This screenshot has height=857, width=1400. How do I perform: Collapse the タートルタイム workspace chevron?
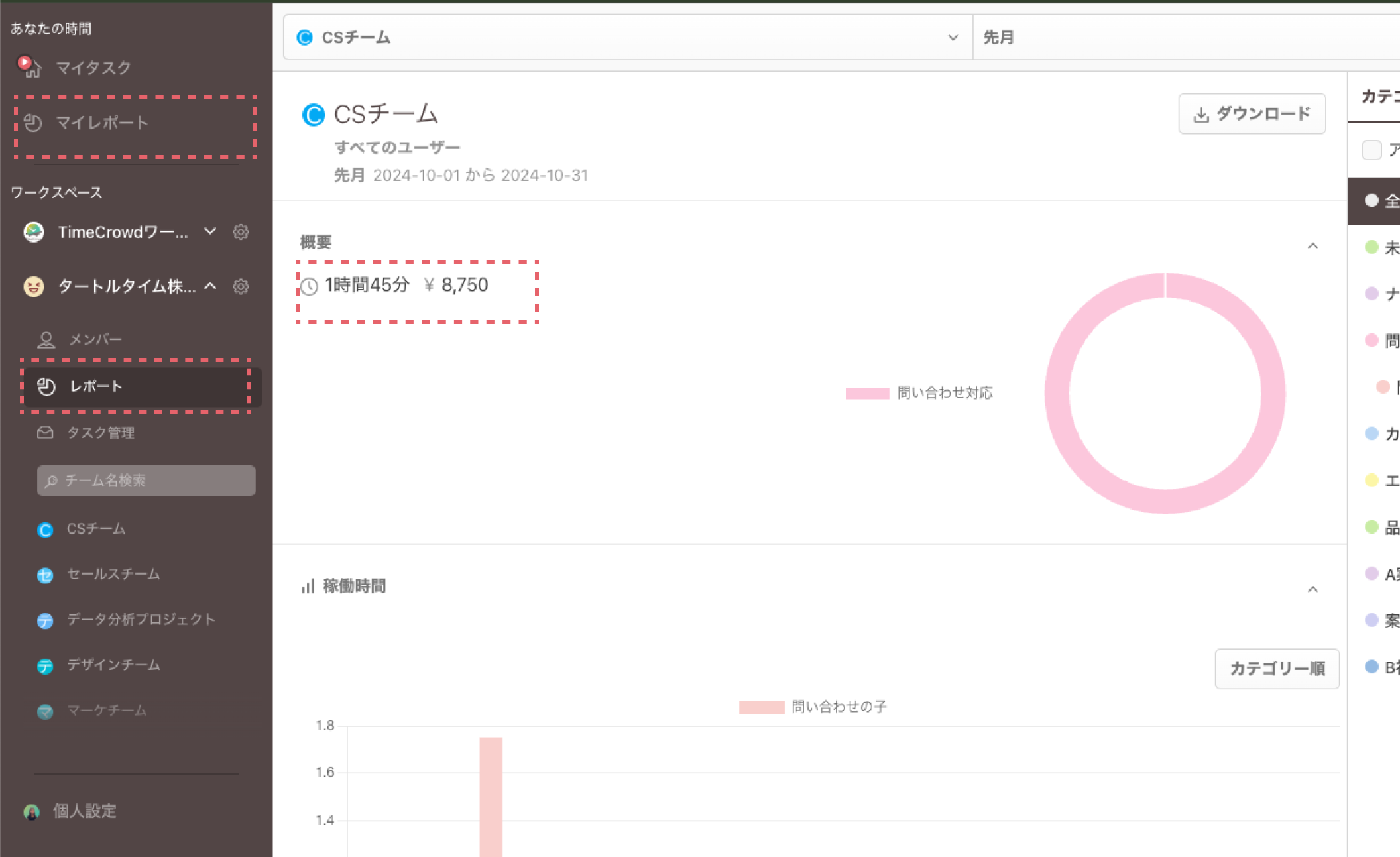point(210,286)
